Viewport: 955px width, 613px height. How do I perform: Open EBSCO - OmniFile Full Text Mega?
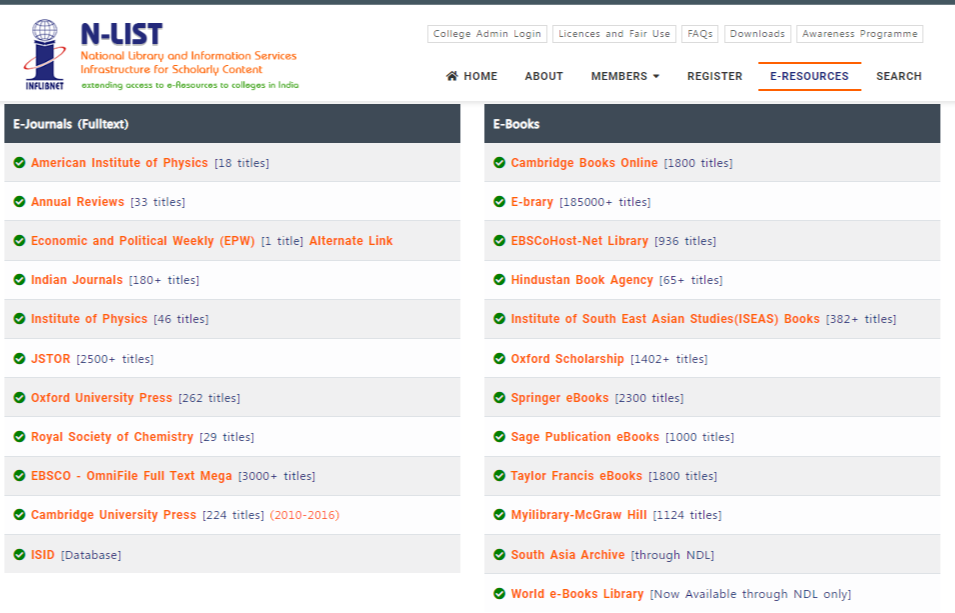pyautogui.click(x=132, y=476)
